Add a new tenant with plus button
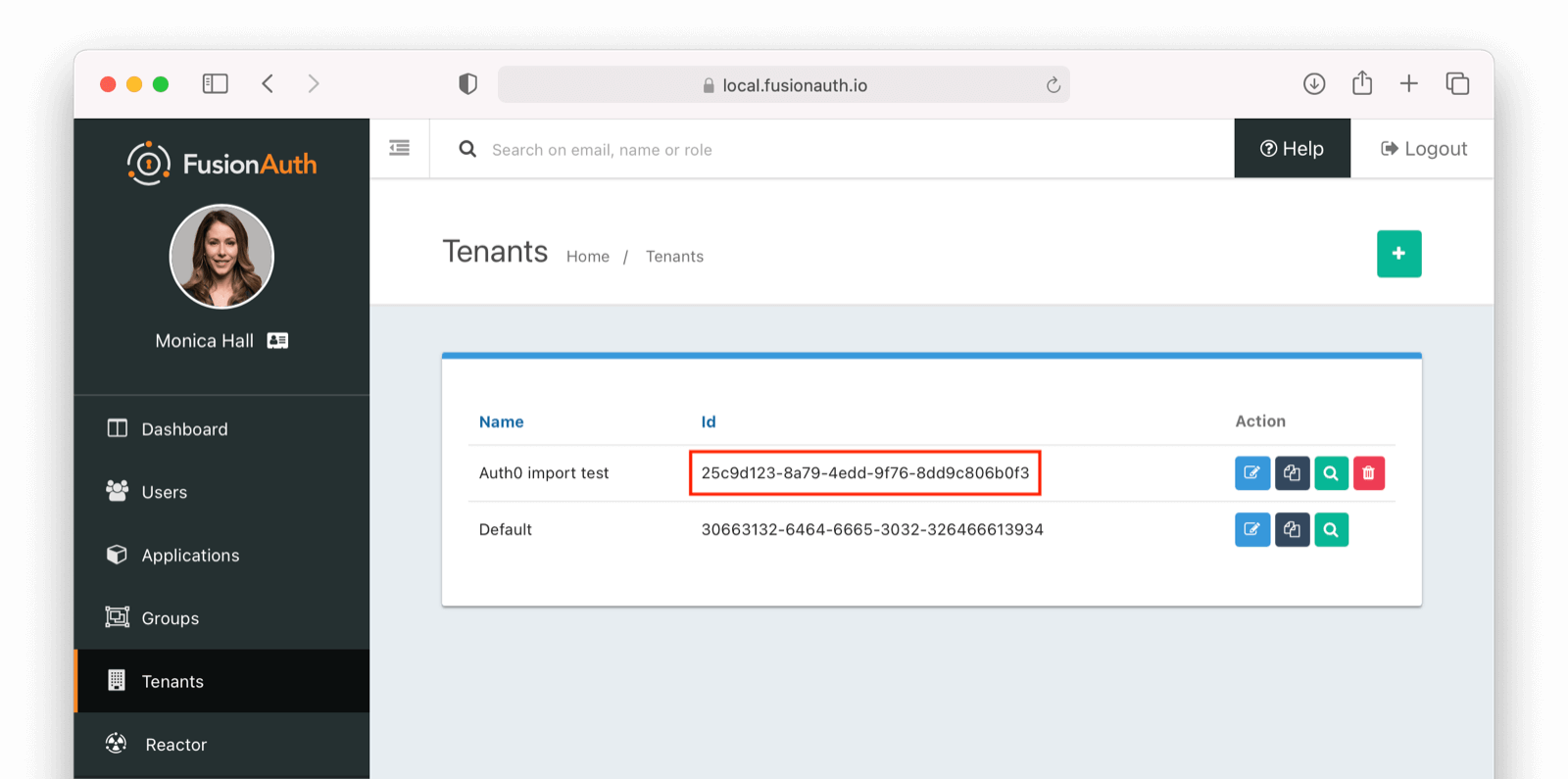Viewport: 1568px width, 779px height. (1398, 254)
